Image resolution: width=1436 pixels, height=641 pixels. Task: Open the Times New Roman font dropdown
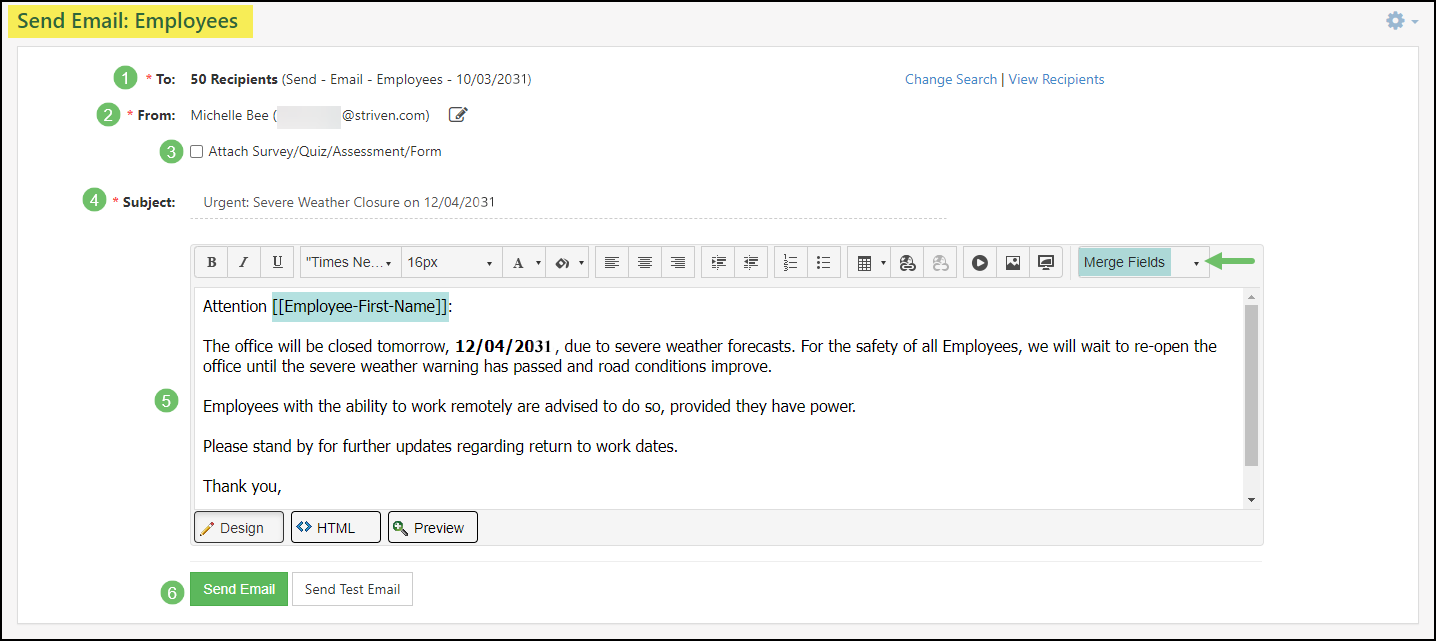[350, 262]
